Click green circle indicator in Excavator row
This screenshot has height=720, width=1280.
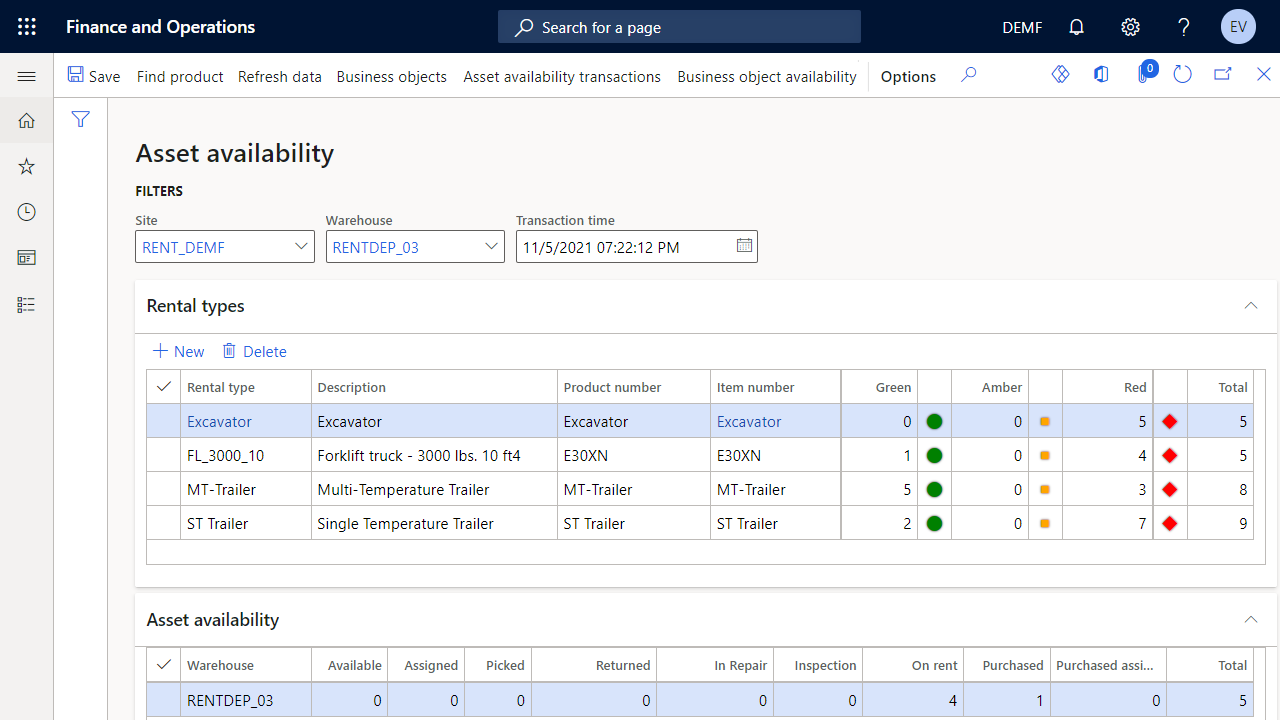click(x=934, y=421)
